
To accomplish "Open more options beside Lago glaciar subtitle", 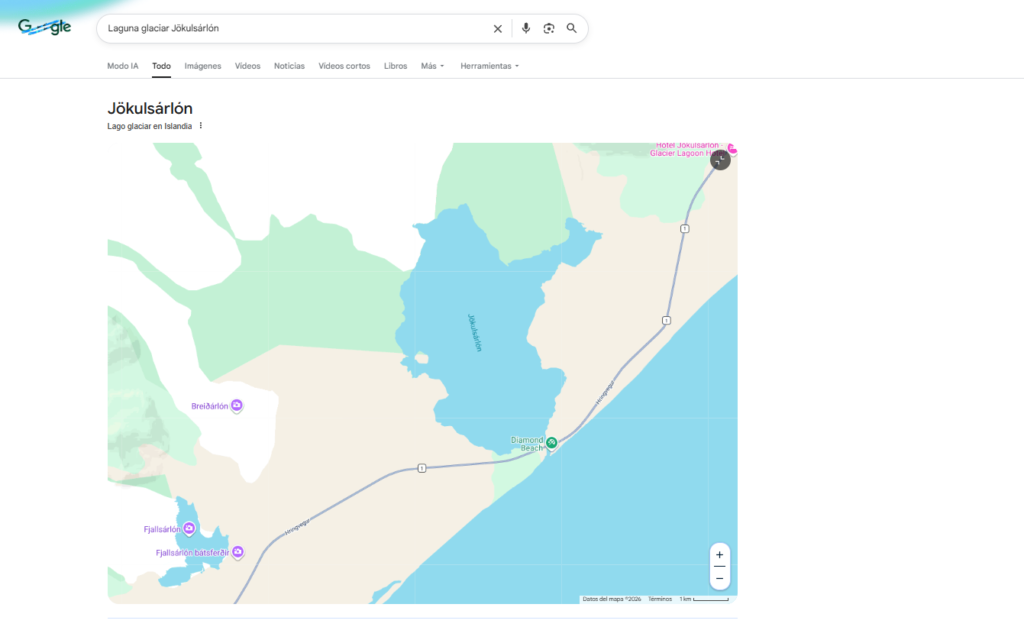I will tap(201, 126).
